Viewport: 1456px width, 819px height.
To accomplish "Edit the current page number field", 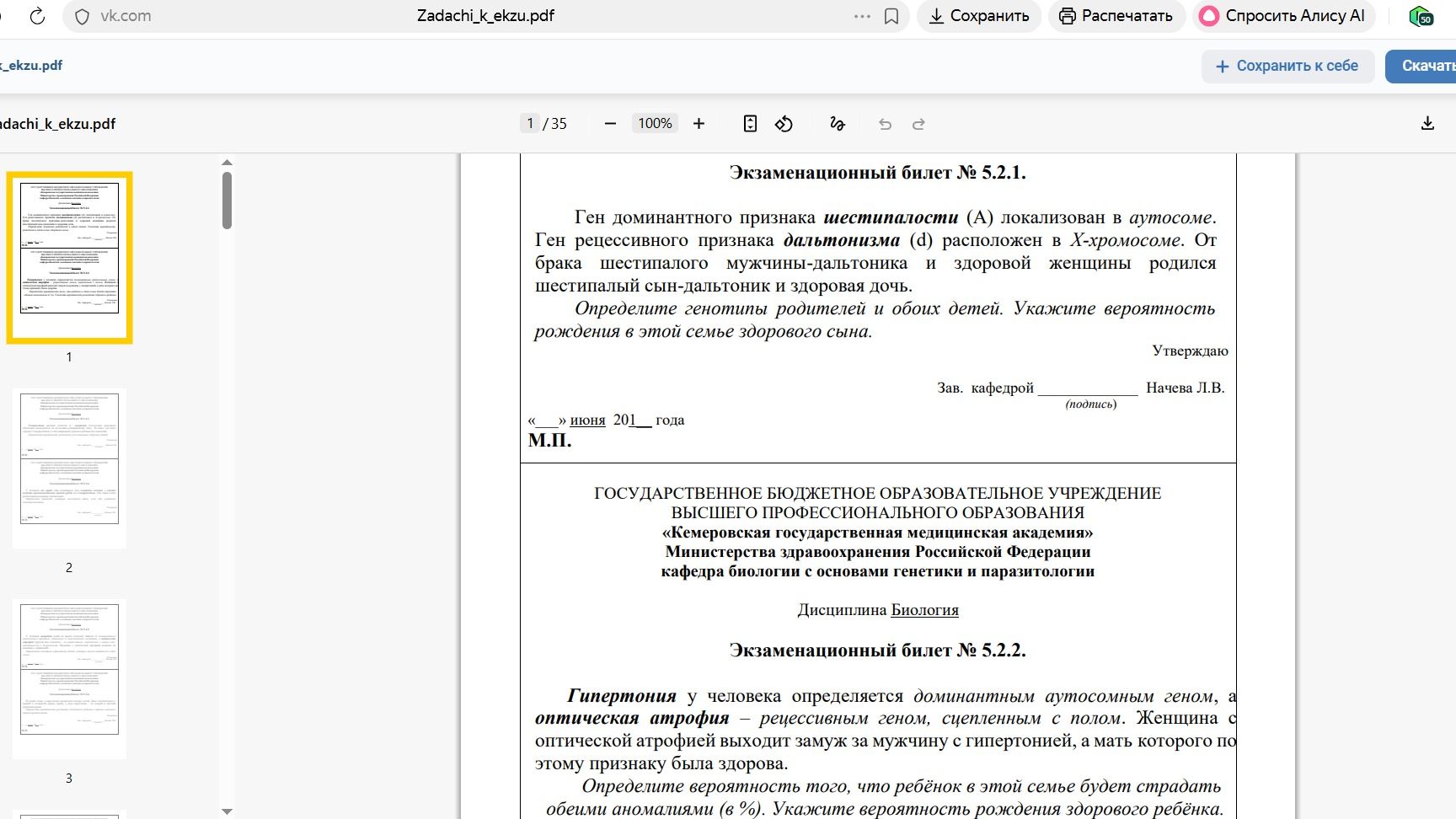I will click(529, 124).
